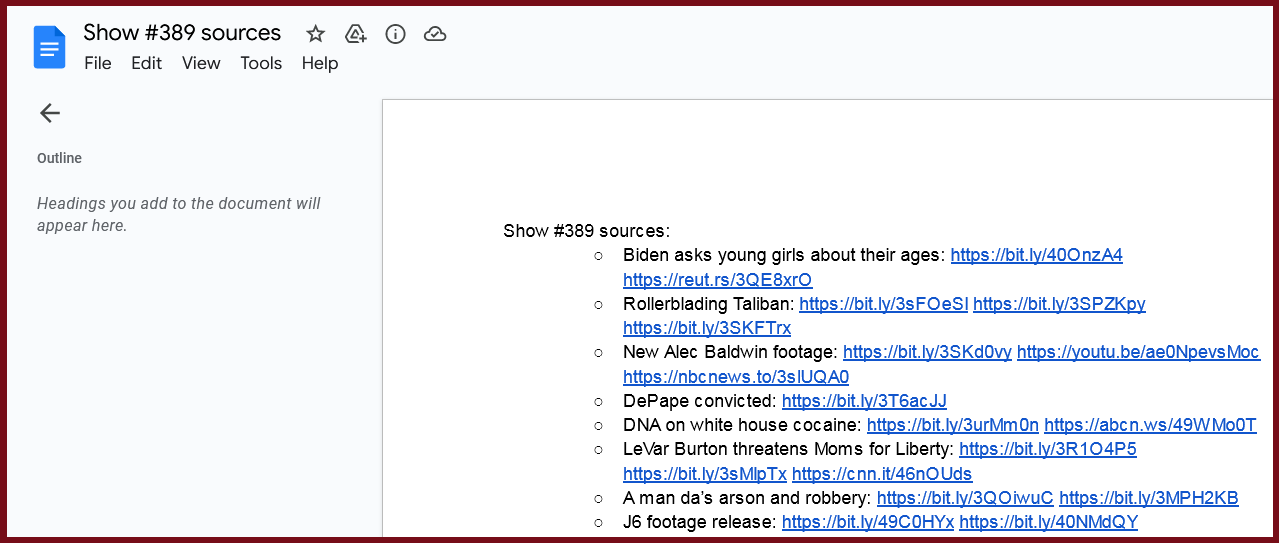1279x543 pixels.
Task: Open link https://nbcnews.to/3sIUQA0
Action: coord(736,376)
